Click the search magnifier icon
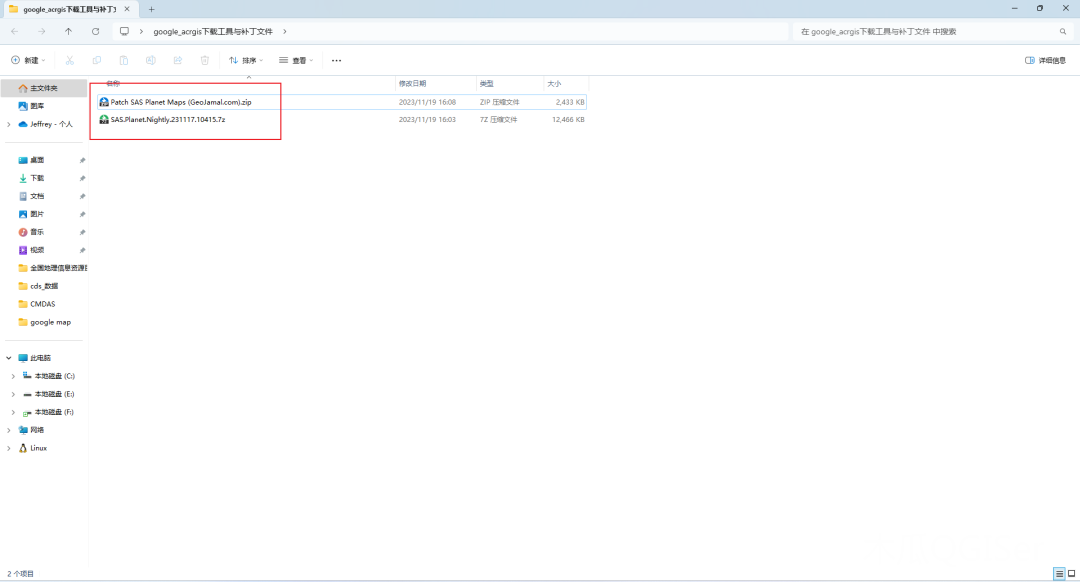The image size is (1080, 582). [x=1063, y=32]
